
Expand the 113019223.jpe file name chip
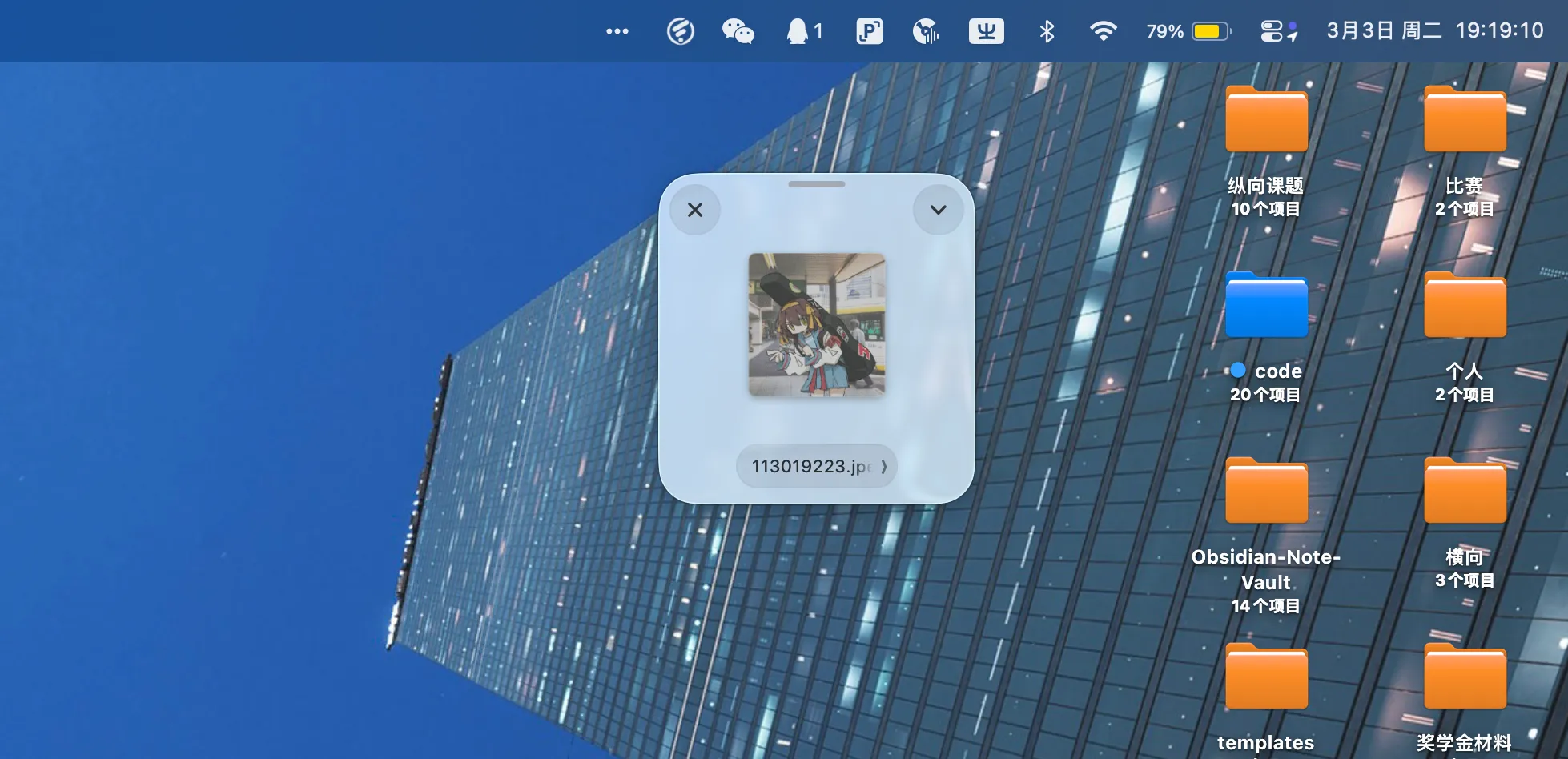coord(816,466)
